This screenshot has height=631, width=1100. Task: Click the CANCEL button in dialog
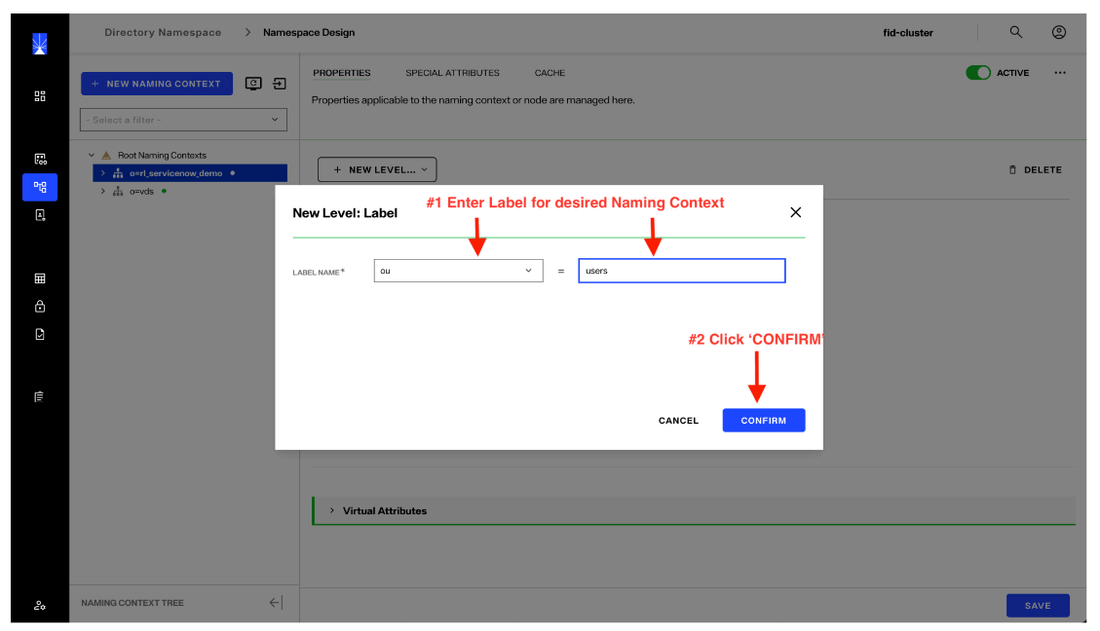pyautogui.click(x=678, y=420)
